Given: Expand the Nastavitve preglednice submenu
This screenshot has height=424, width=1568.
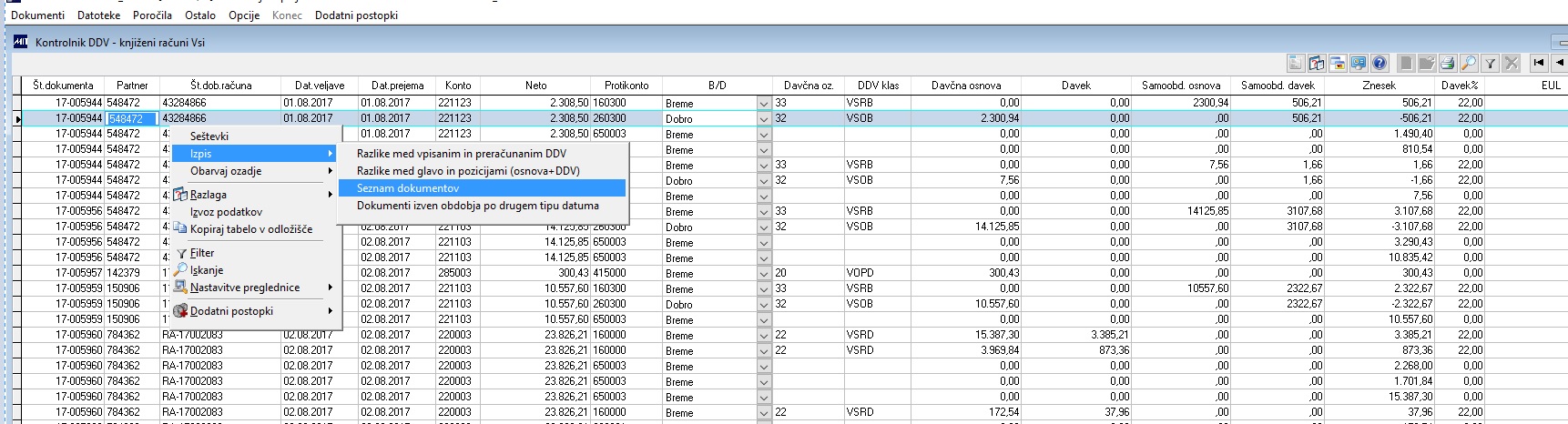Looking at the screenshot, I should tap(330, 288).
